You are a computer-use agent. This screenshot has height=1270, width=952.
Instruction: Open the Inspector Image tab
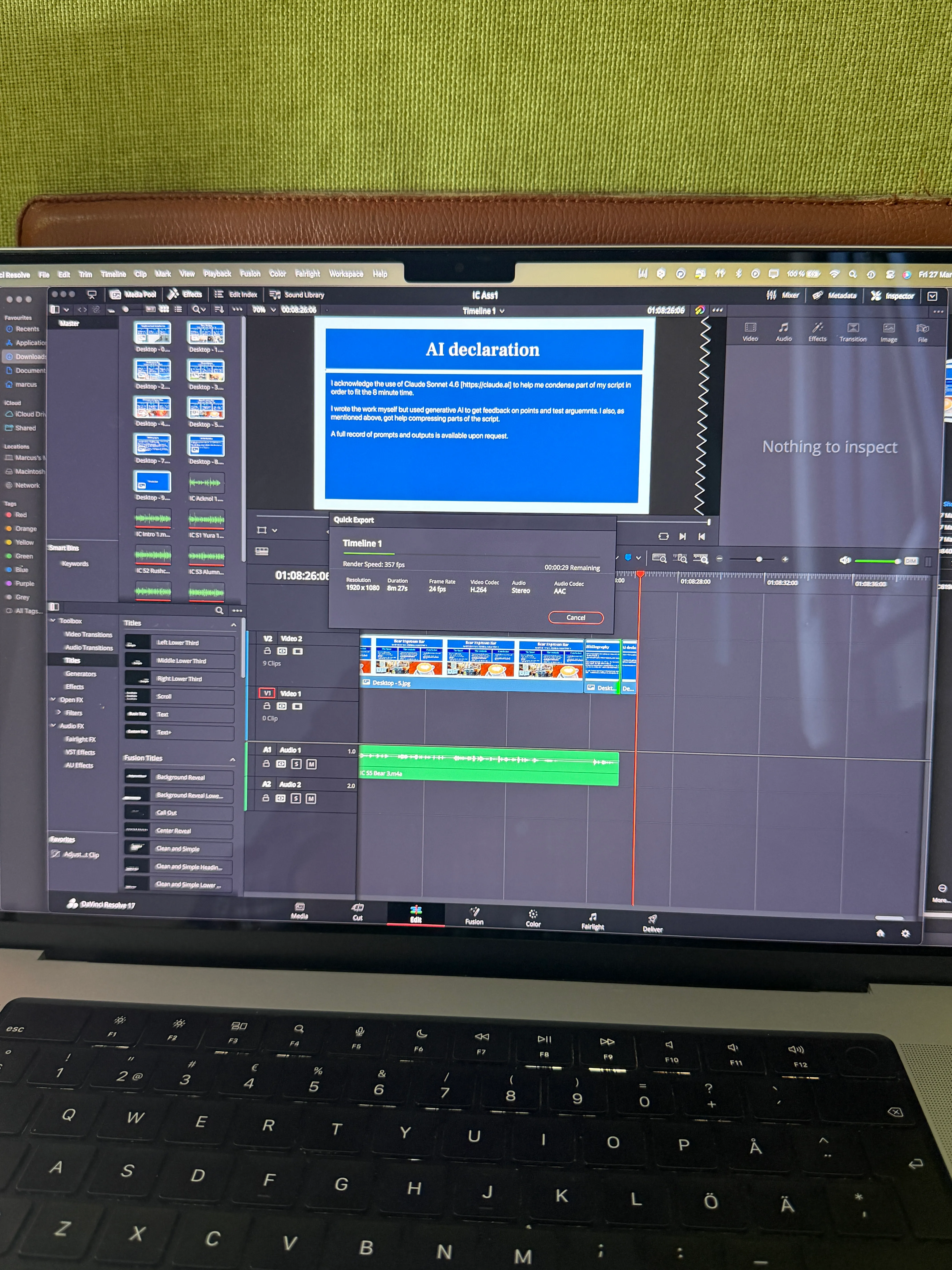pyautogui.click(x=889, y=333)
